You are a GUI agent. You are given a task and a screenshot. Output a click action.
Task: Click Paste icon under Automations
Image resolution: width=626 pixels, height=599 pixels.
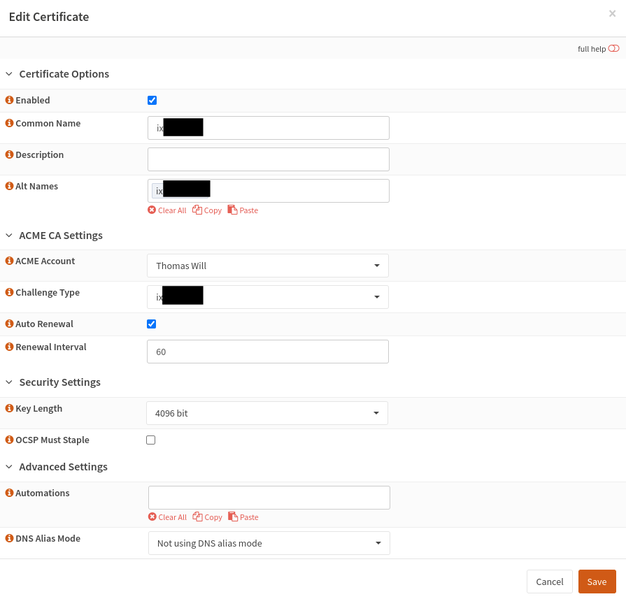[232, 517]
